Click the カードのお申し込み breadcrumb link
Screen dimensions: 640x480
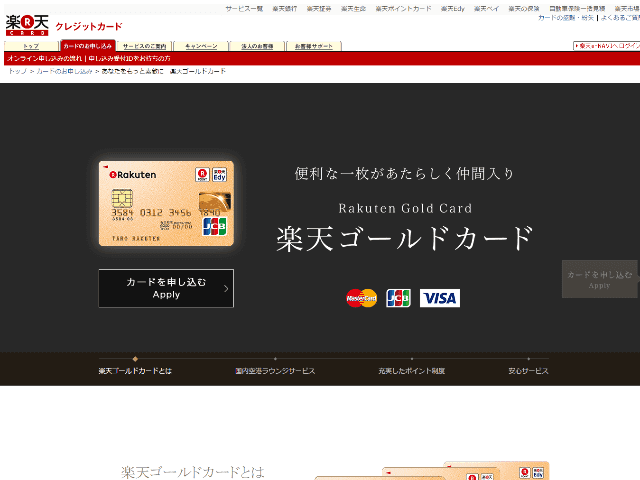(64, 71)
